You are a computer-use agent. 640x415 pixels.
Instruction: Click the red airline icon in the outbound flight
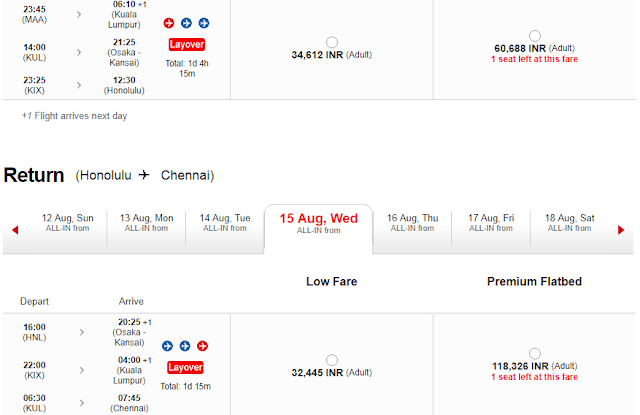coord(169,23)
